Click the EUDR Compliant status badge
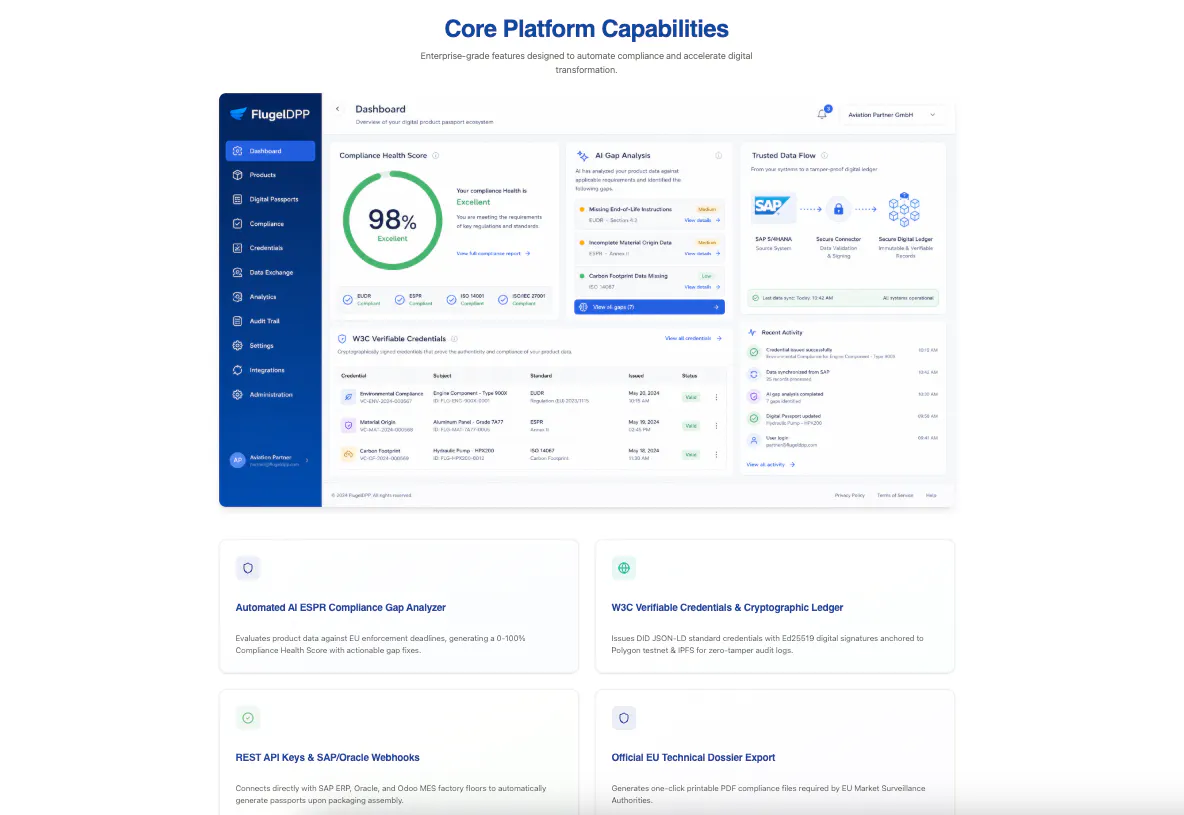 coord(361,300)
